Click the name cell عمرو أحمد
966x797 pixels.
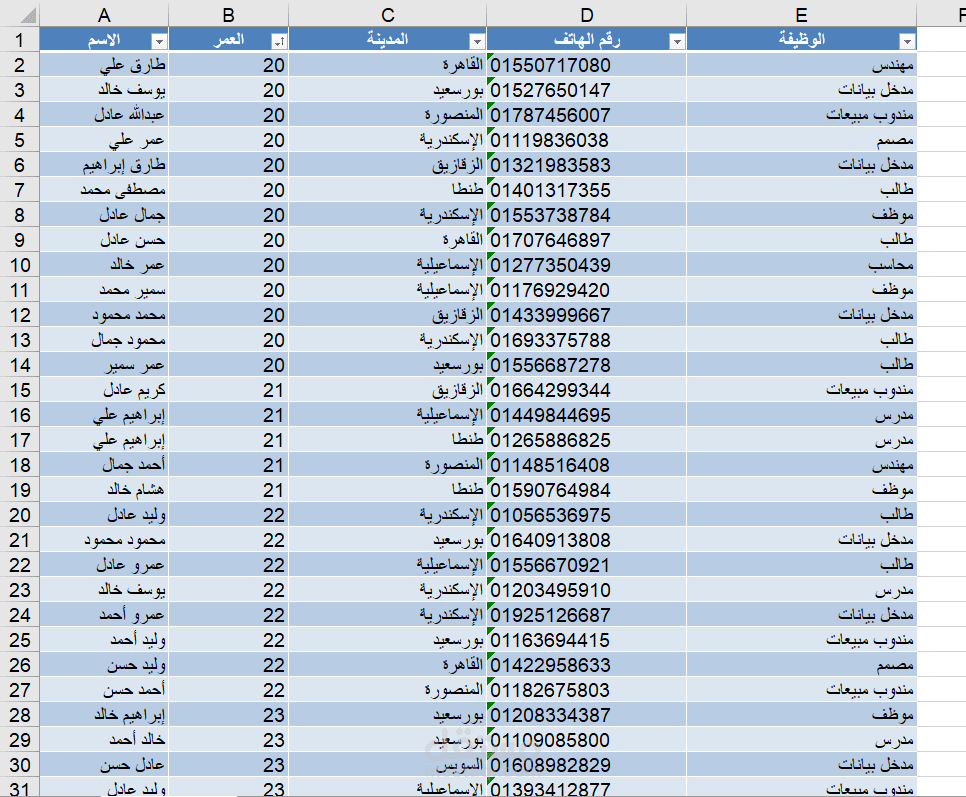[104, 615]
